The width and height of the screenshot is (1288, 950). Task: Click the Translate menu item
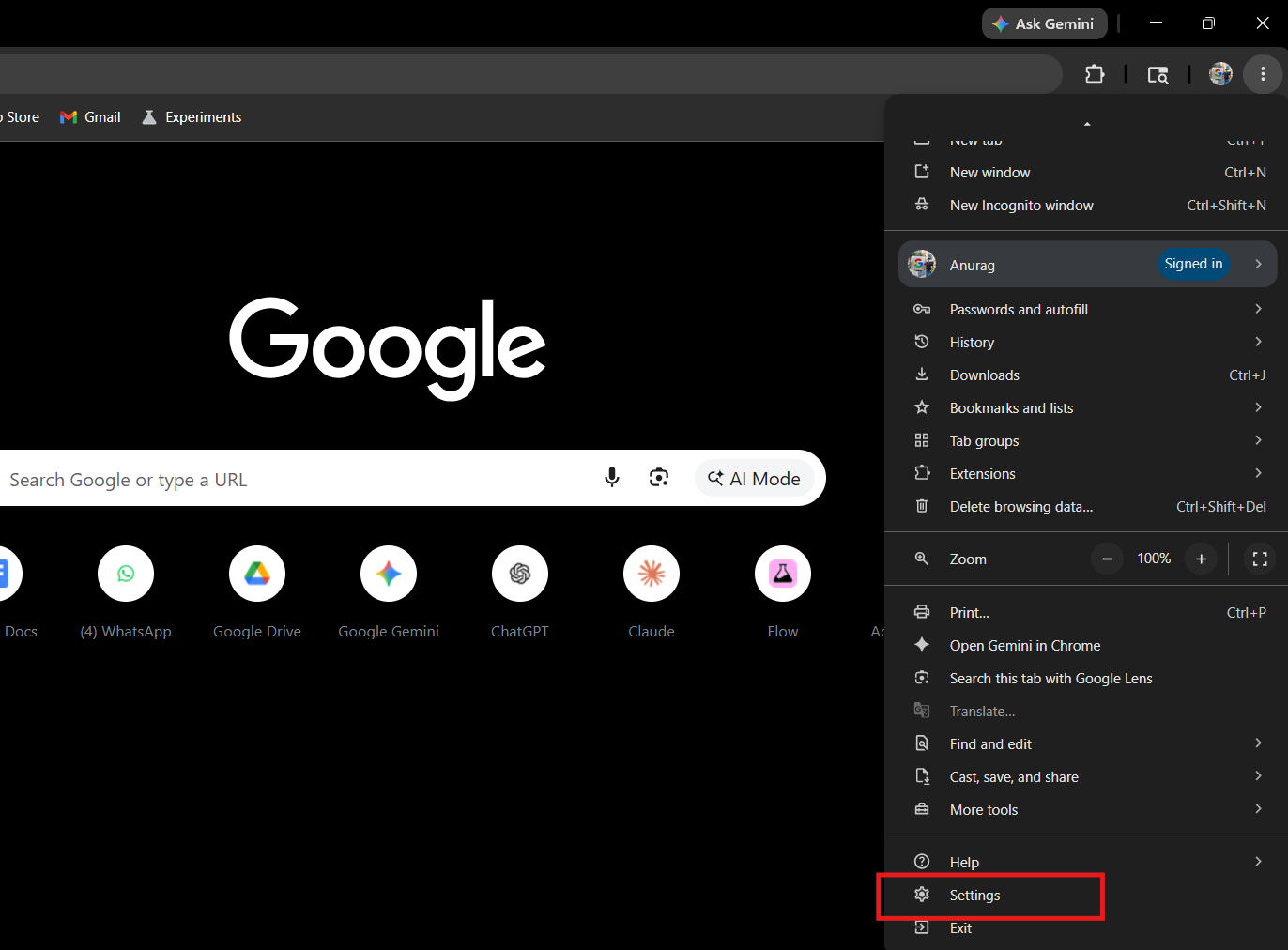[1087, 712]
